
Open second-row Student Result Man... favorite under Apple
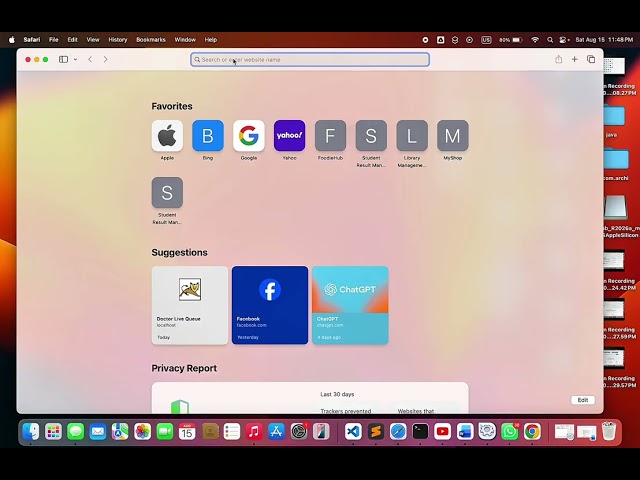167,192
